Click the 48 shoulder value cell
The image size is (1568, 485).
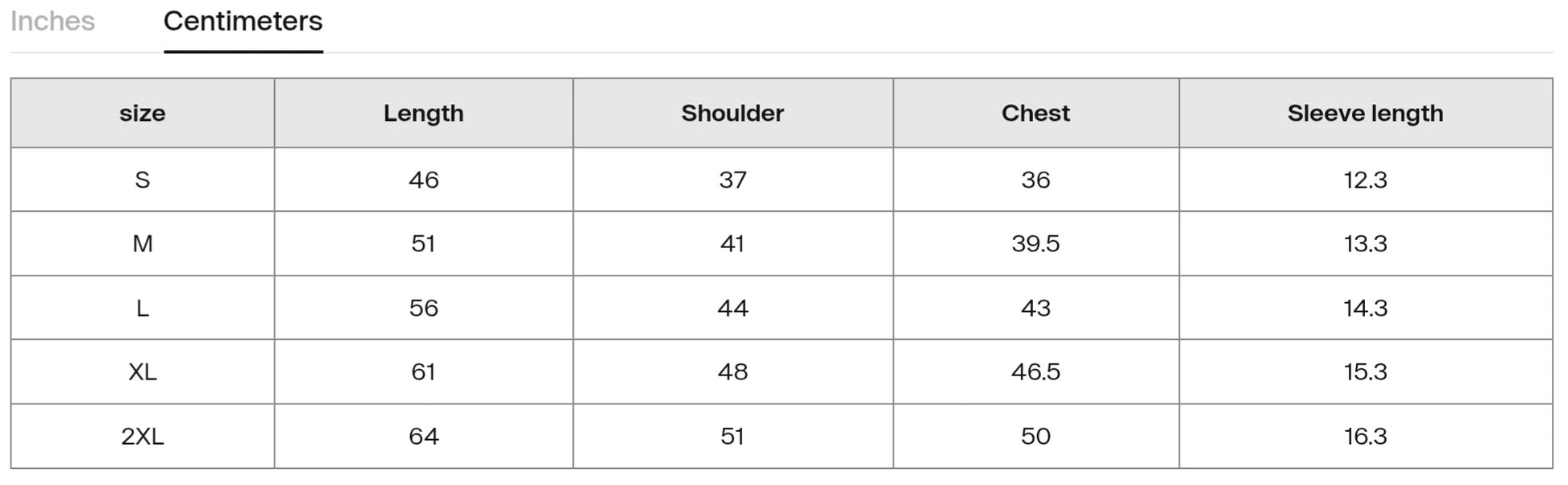pyautogui.click(x=732, y=371)
